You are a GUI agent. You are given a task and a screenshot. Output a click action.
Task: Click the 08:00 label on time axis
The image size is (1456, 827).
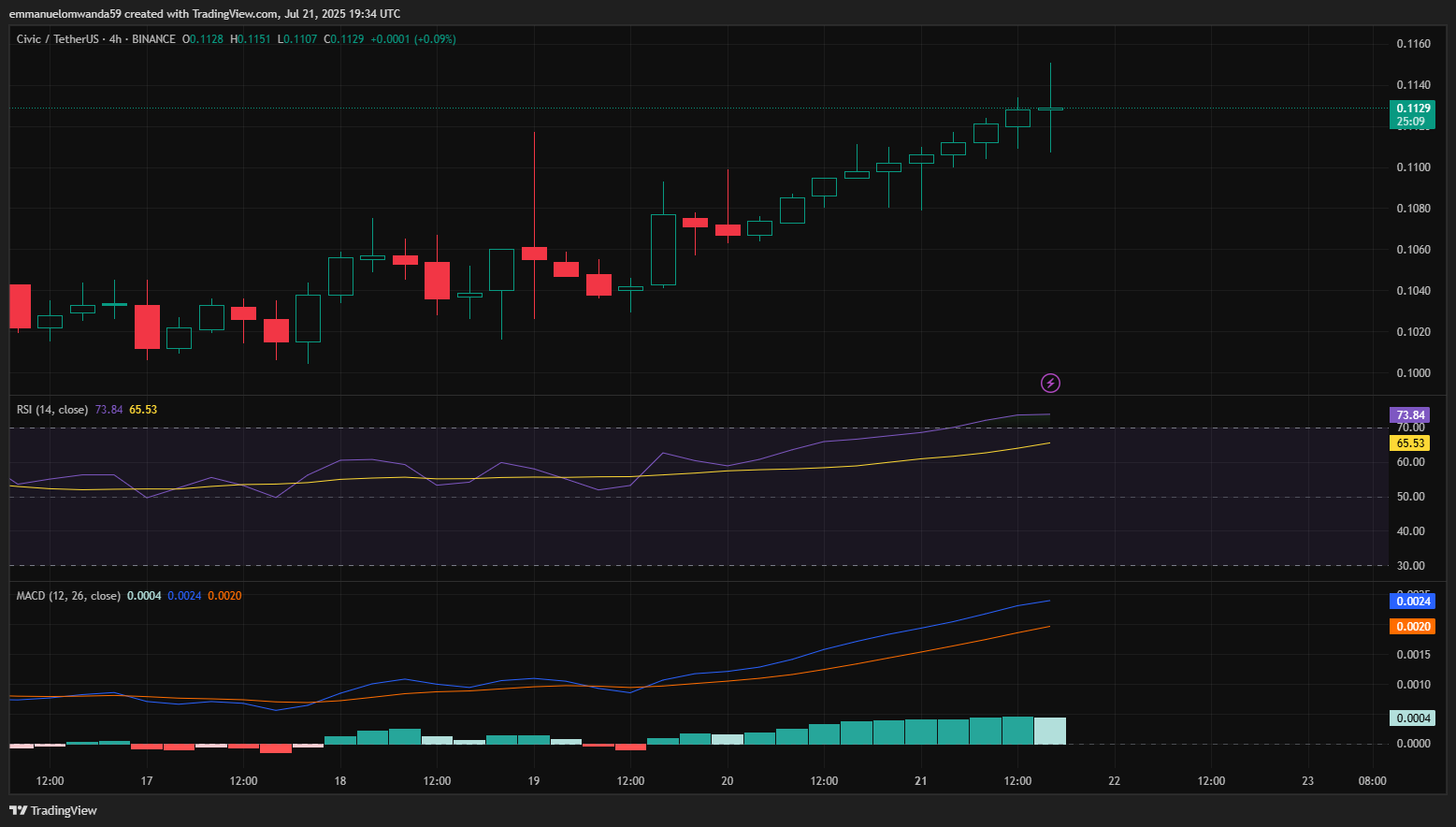point(1372,781)
